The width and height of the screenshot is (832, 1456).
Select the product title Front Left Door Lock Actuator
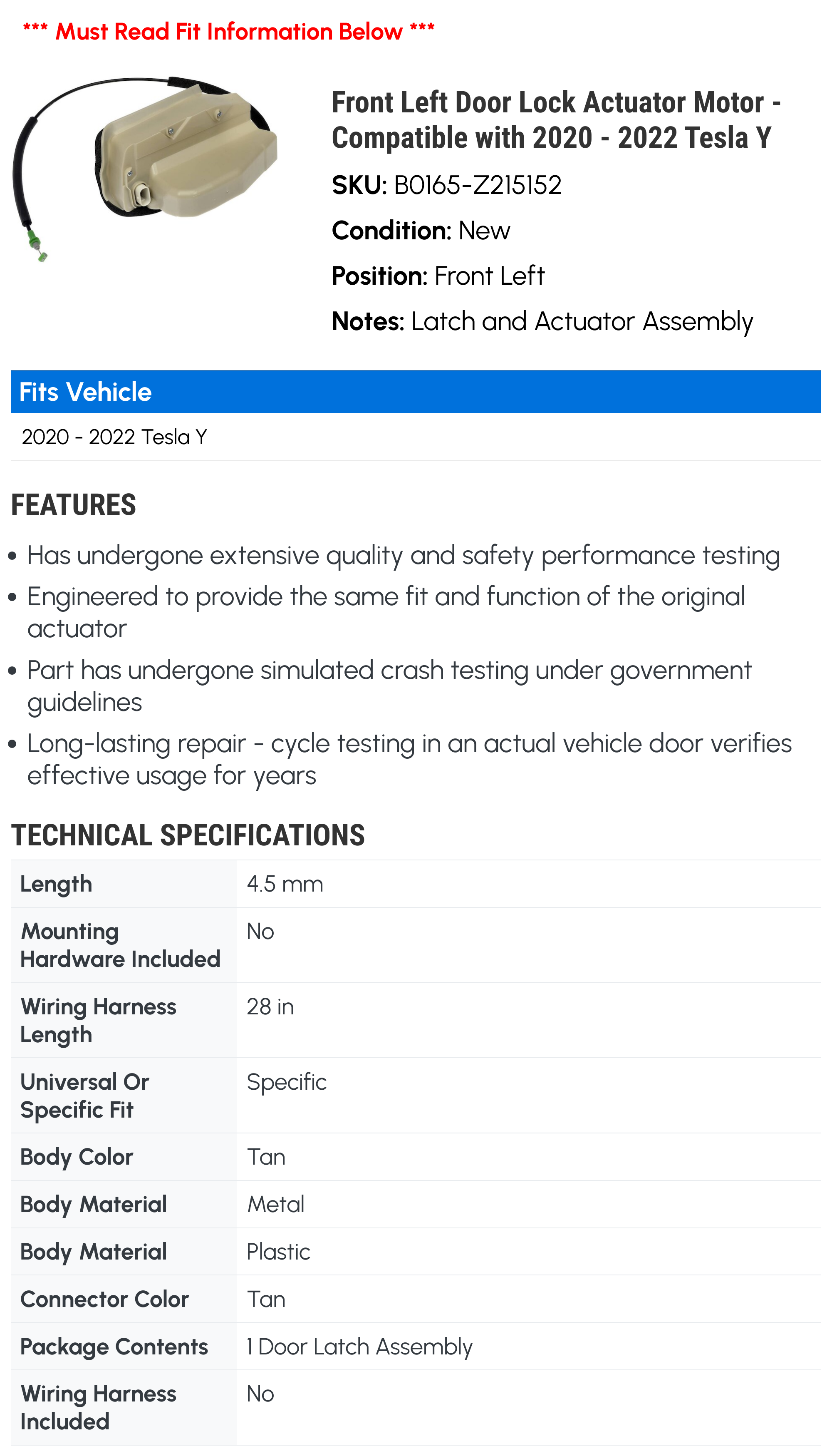556,120
